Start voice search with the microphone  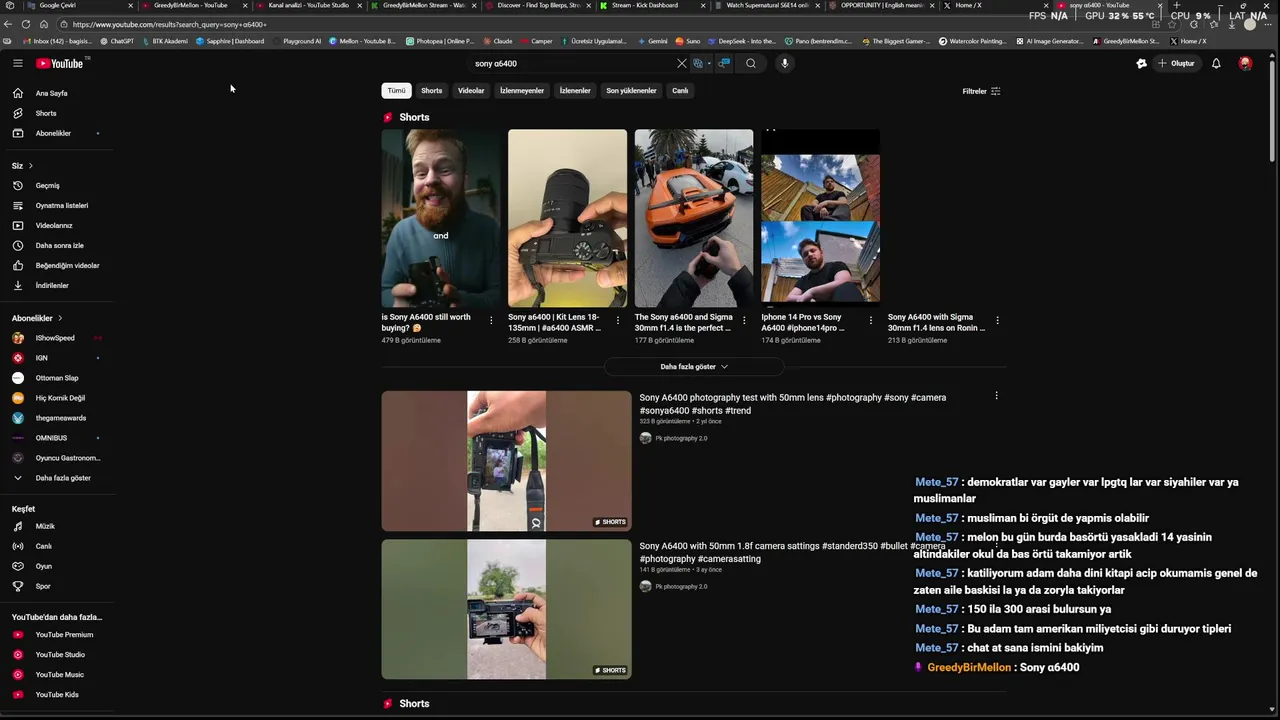click(x=784, y=63)
